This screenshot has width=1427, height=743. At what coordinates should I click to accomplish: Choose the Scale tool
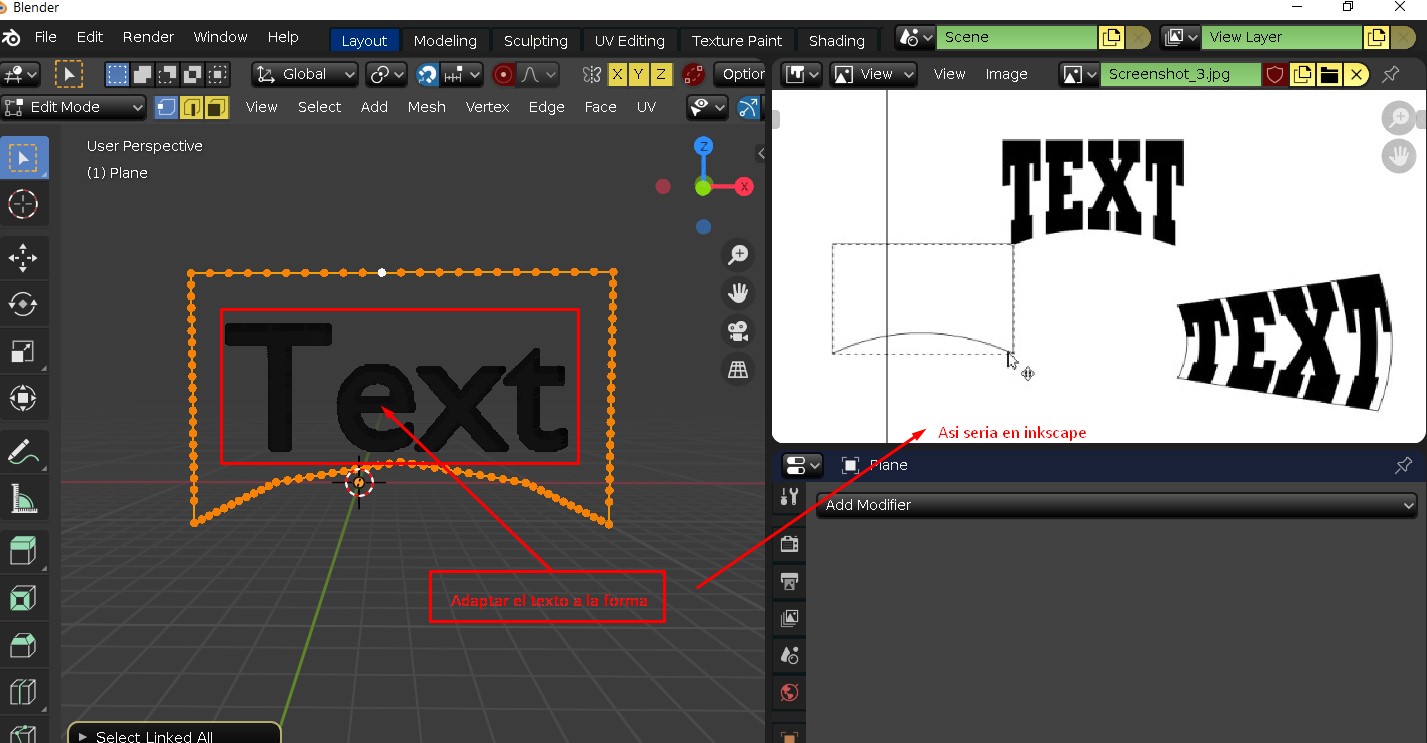[x=23, y=351]
